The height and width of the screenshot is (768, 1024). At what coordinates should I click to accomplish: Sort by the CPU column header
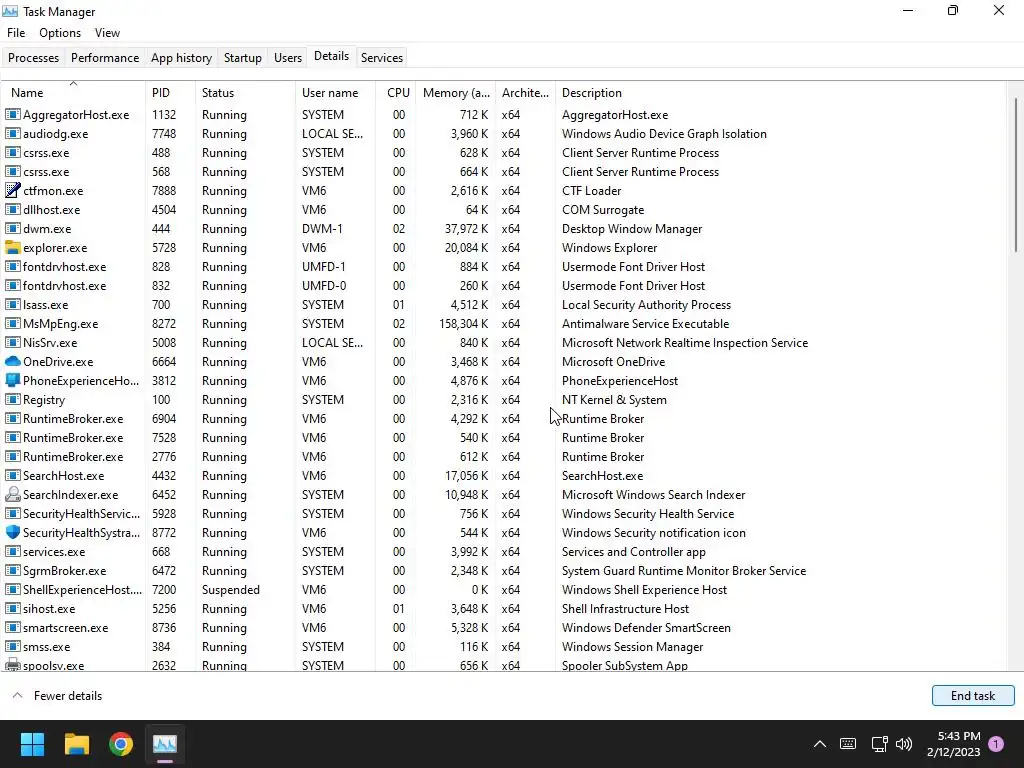[396, 93]
